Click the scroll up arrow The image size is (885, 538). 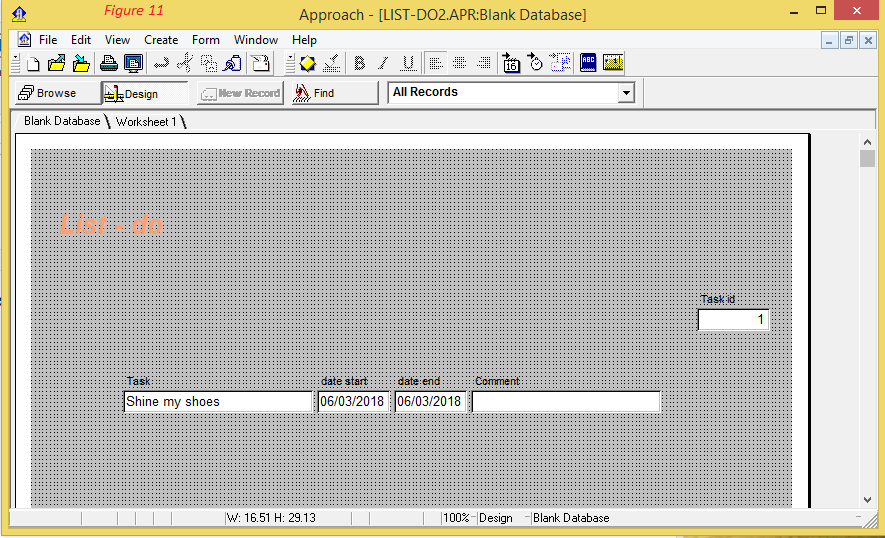pyautogui.click(x=868, y=142)
